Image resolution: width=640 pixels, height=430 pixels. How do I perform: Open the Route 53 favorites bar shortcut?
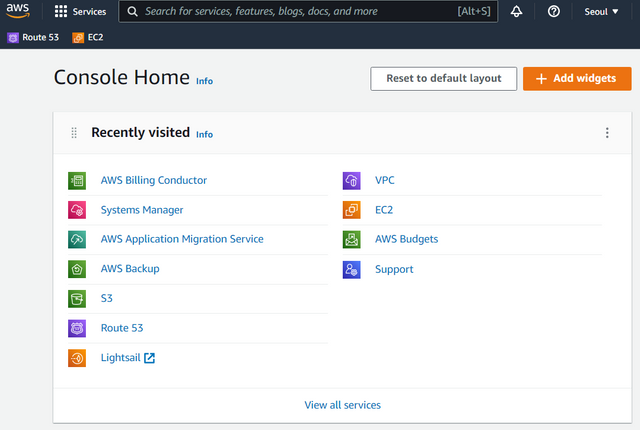(x=33, y=38)
